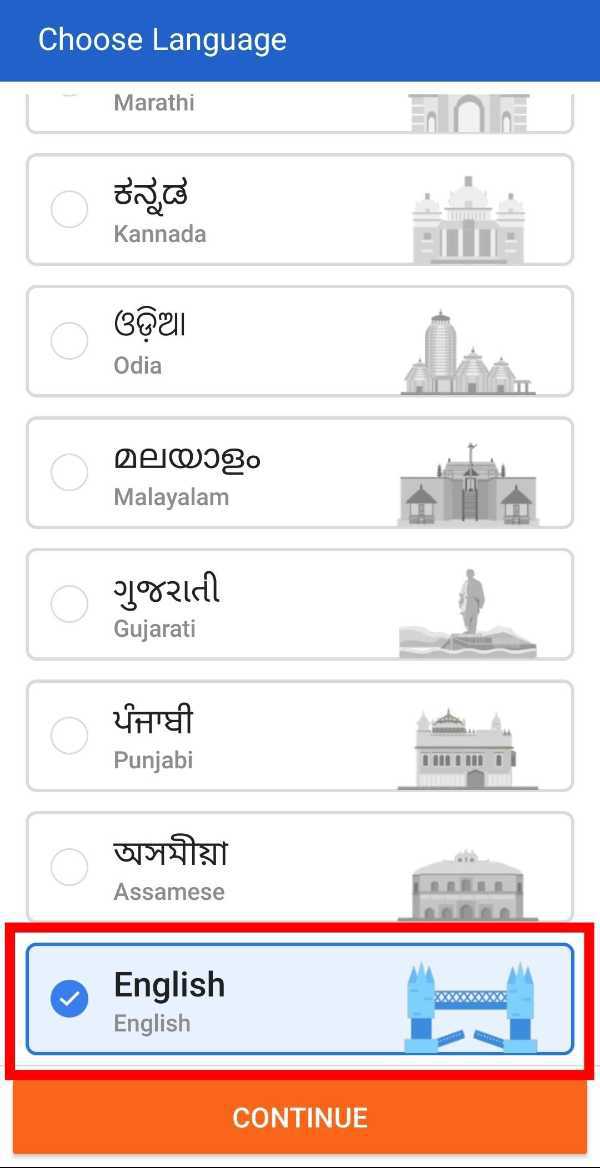600x1168 pixels.
Task: Tap the Assamese building illustration
Action: pyautogui.click(x=468, y=885)
